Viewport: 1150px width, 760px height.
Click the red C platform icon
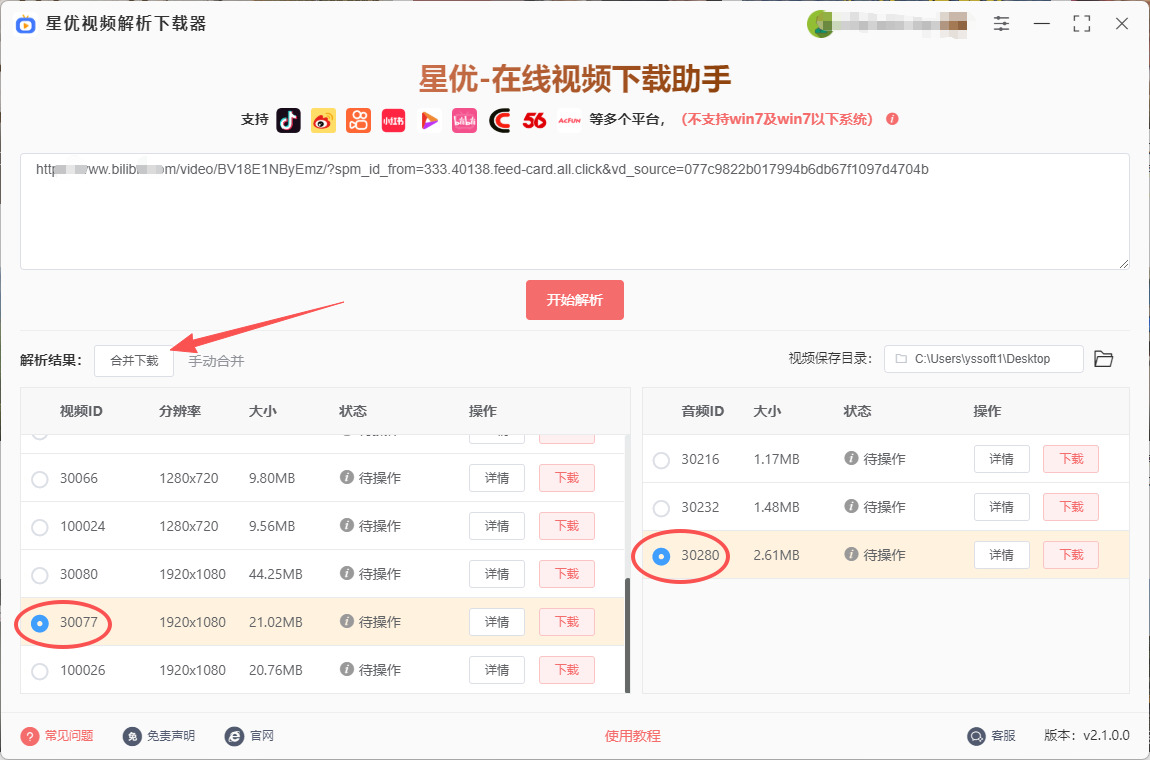(x=499, y=120)
